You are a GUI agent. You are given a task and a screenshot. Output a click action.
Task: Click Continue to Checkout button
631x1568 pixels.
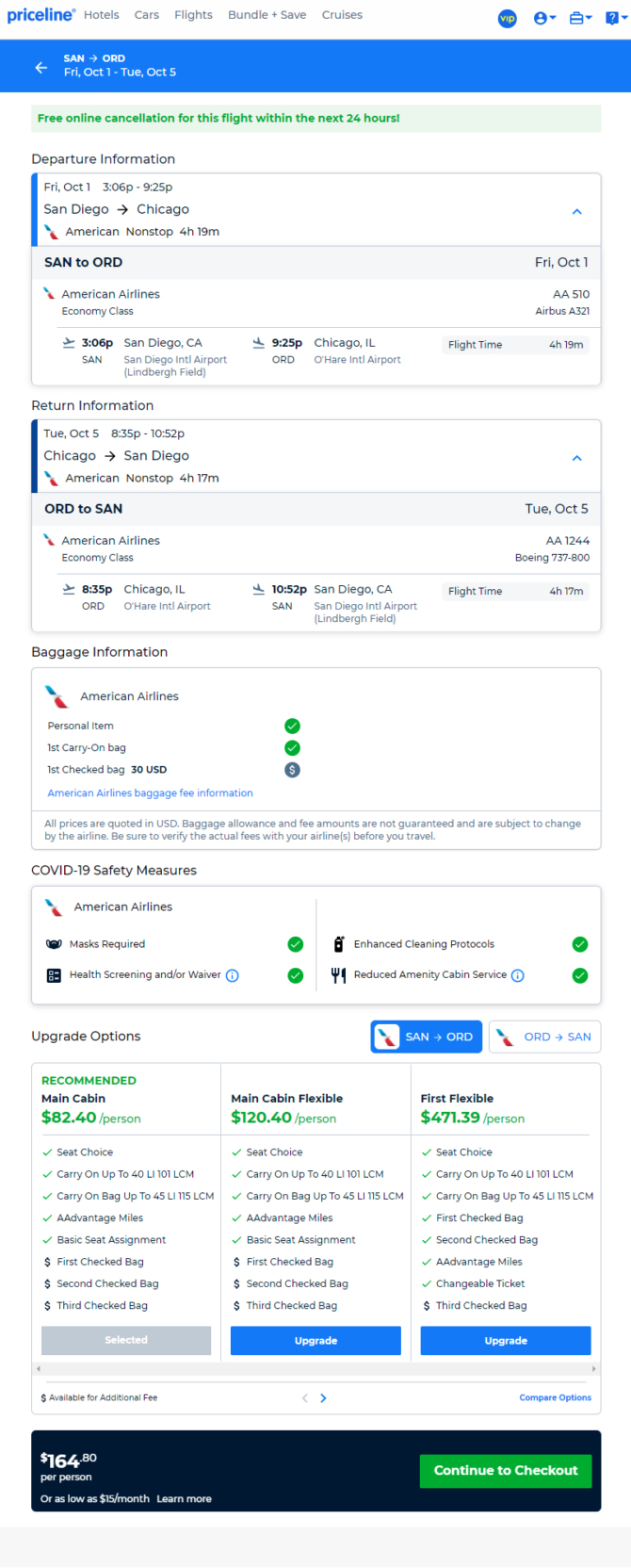[506, 1471]
